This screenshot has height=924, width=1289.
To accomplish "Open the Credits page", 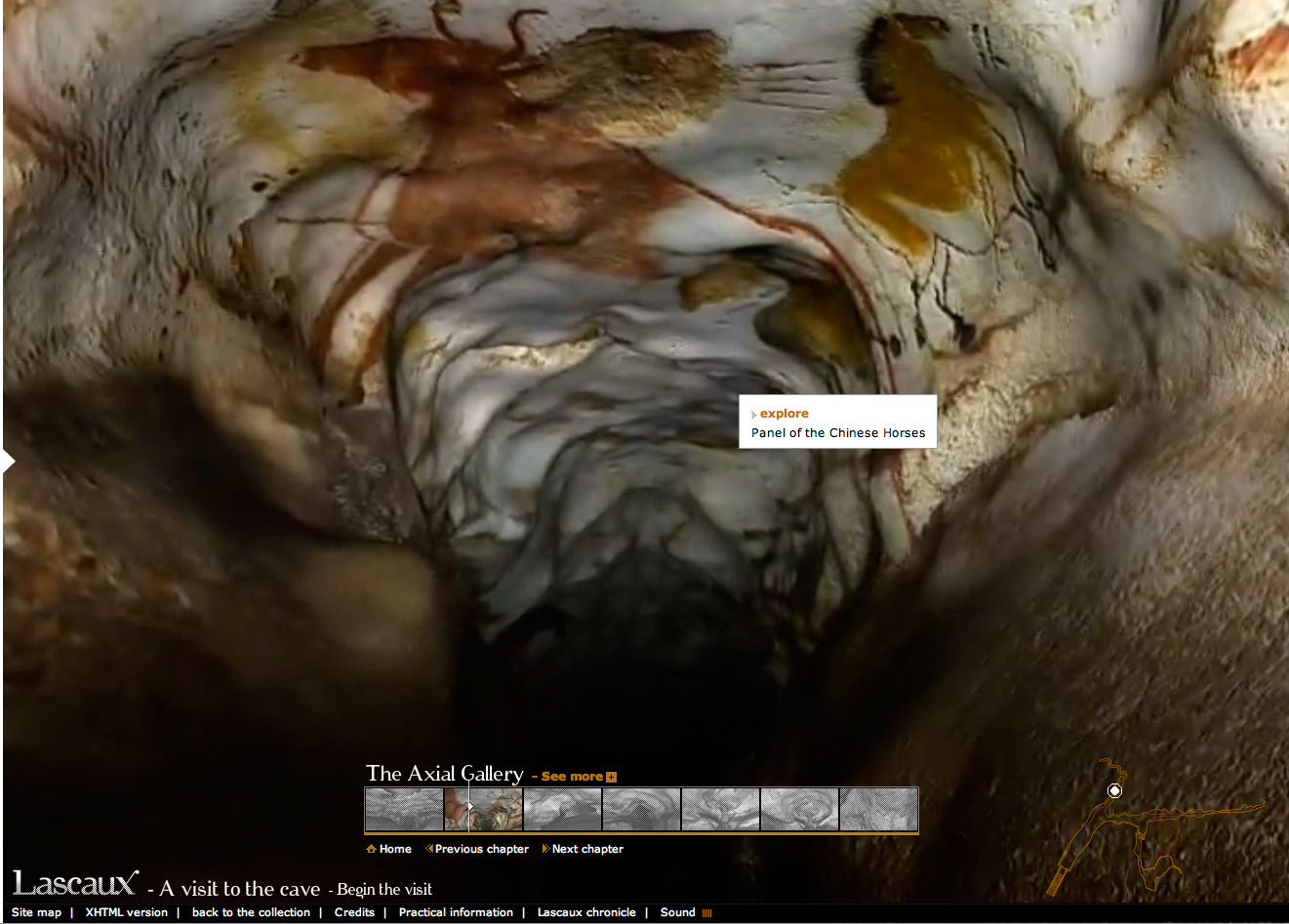I will pyautogui.click(x=354, y=912).
